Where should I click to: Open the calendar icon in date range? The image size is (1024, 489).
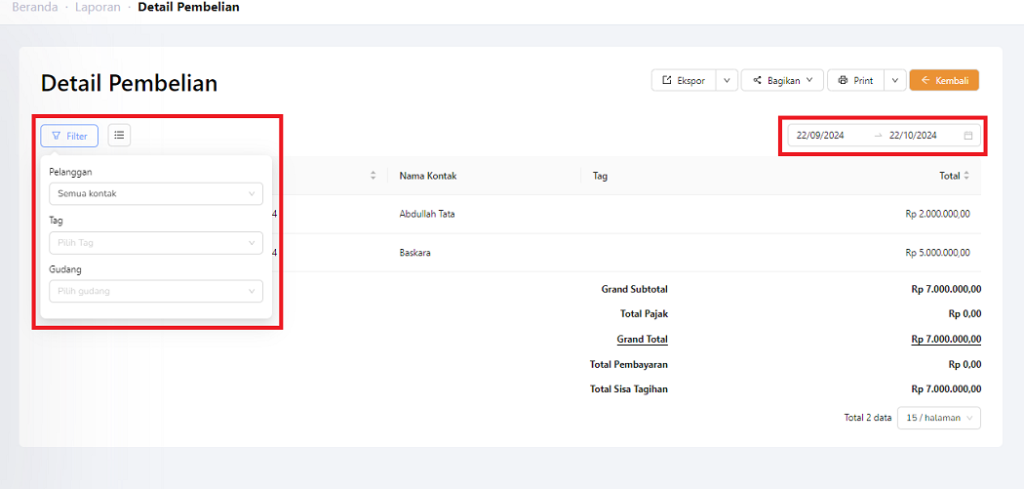tap(968, 136)
